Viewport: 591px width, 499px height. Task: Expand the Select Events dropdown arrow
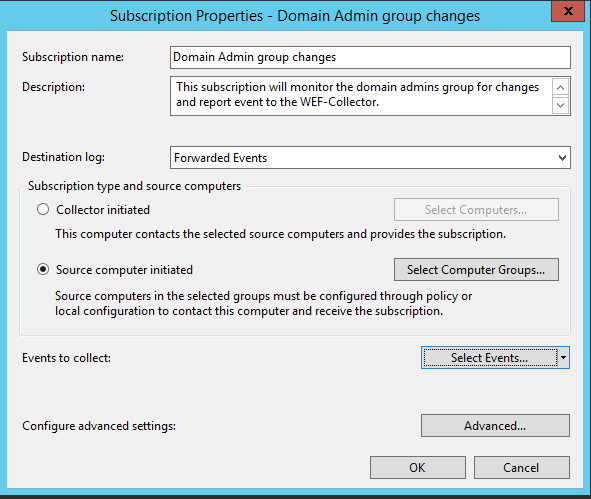pyautogui.click(x=563, y=358)
